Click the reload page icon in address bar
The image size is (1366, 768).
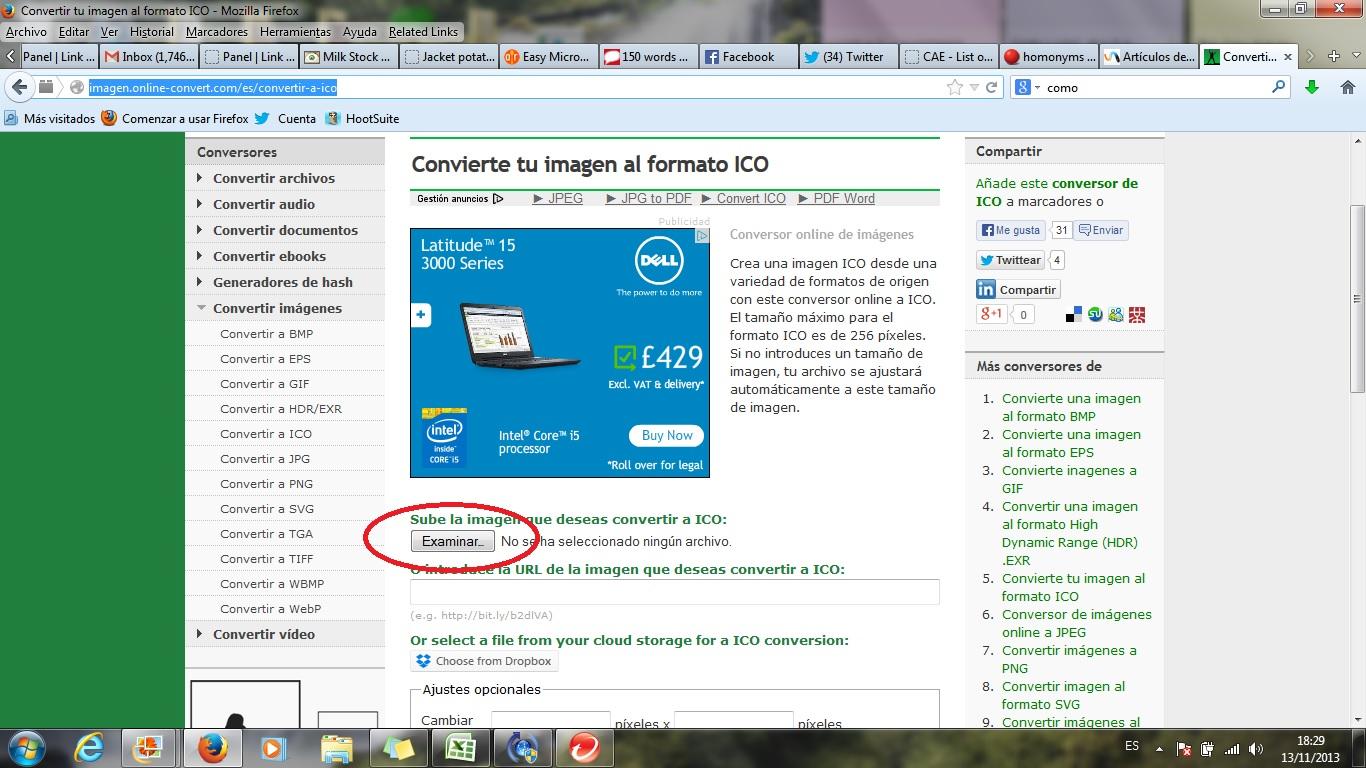coord(992,87)
